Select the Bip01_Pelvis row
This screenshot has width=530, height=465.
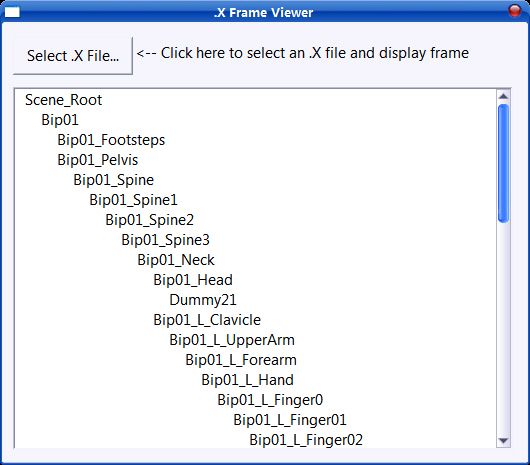(98, 160)
